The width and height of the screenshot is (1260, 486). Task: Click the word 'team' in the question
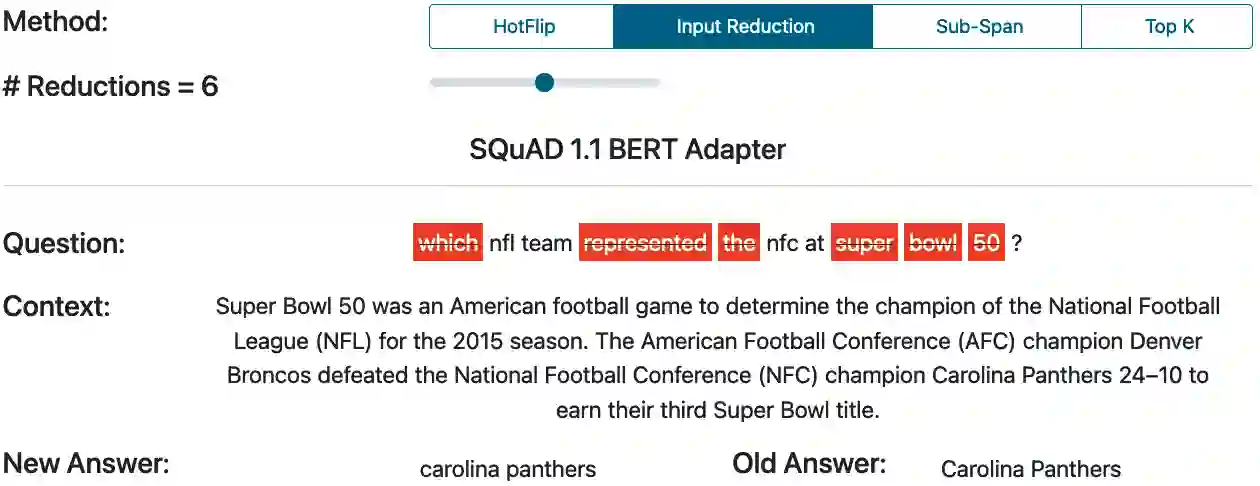pyautogui.click(x=547, y=243)
